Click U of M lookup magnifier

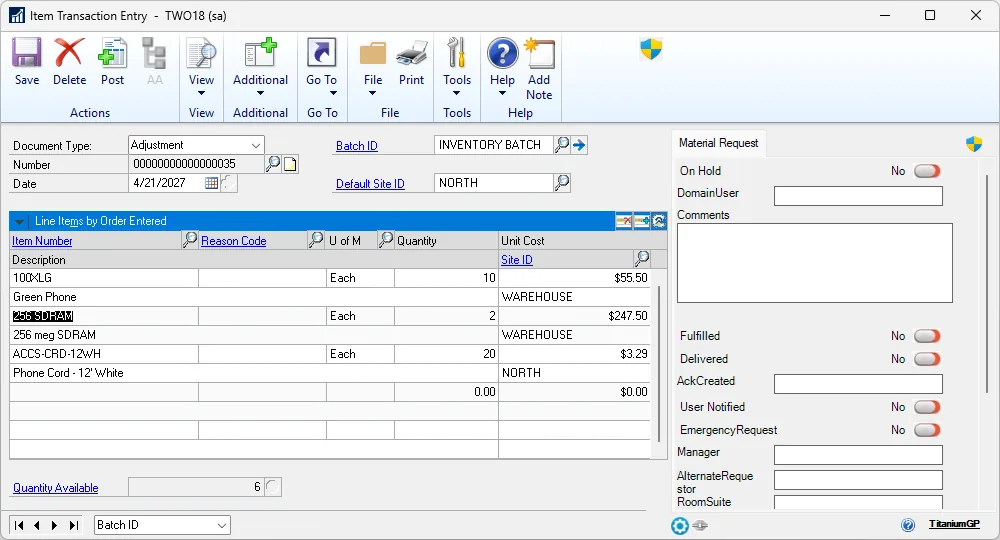[385, 240]
